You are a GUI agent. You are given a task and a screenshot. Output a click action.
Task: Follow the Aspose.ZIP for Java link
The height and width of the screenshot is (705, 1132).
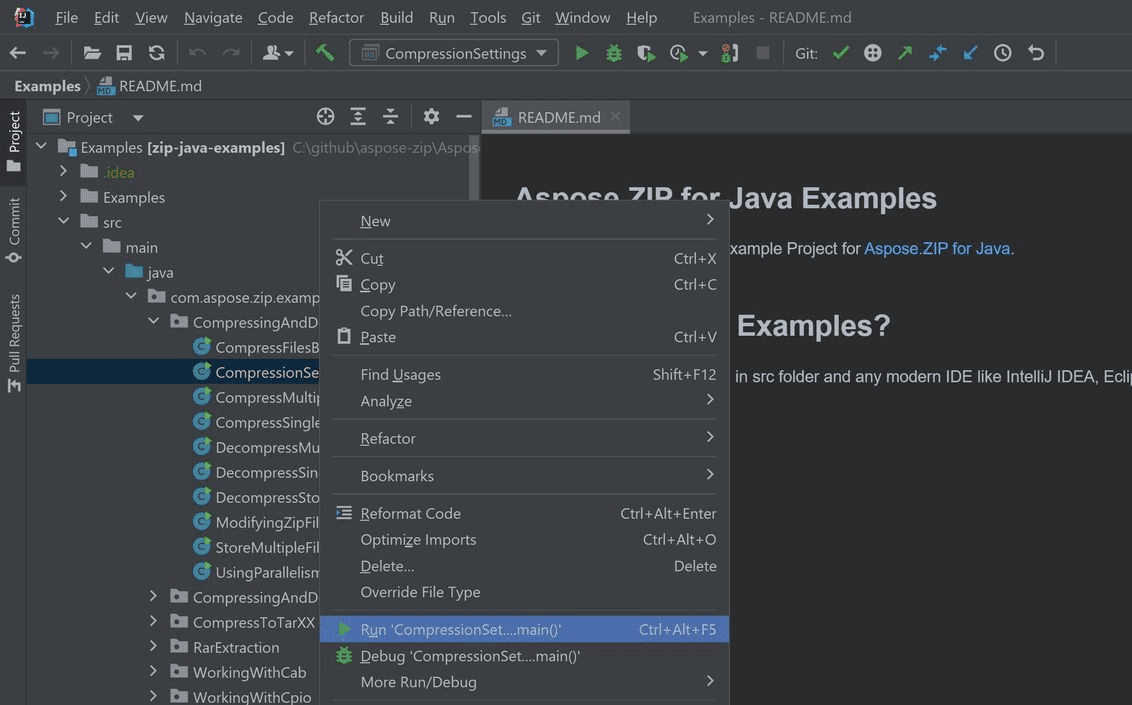tap(937, 248)
